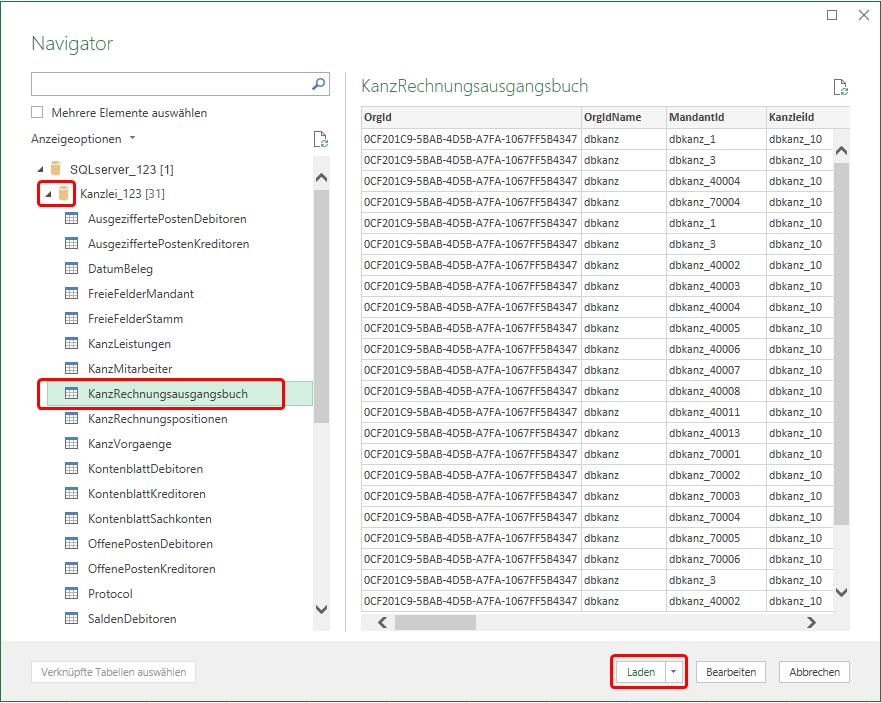Select the OffenePostenKreditoren table
881x703 pixels.
click(152, 569)
